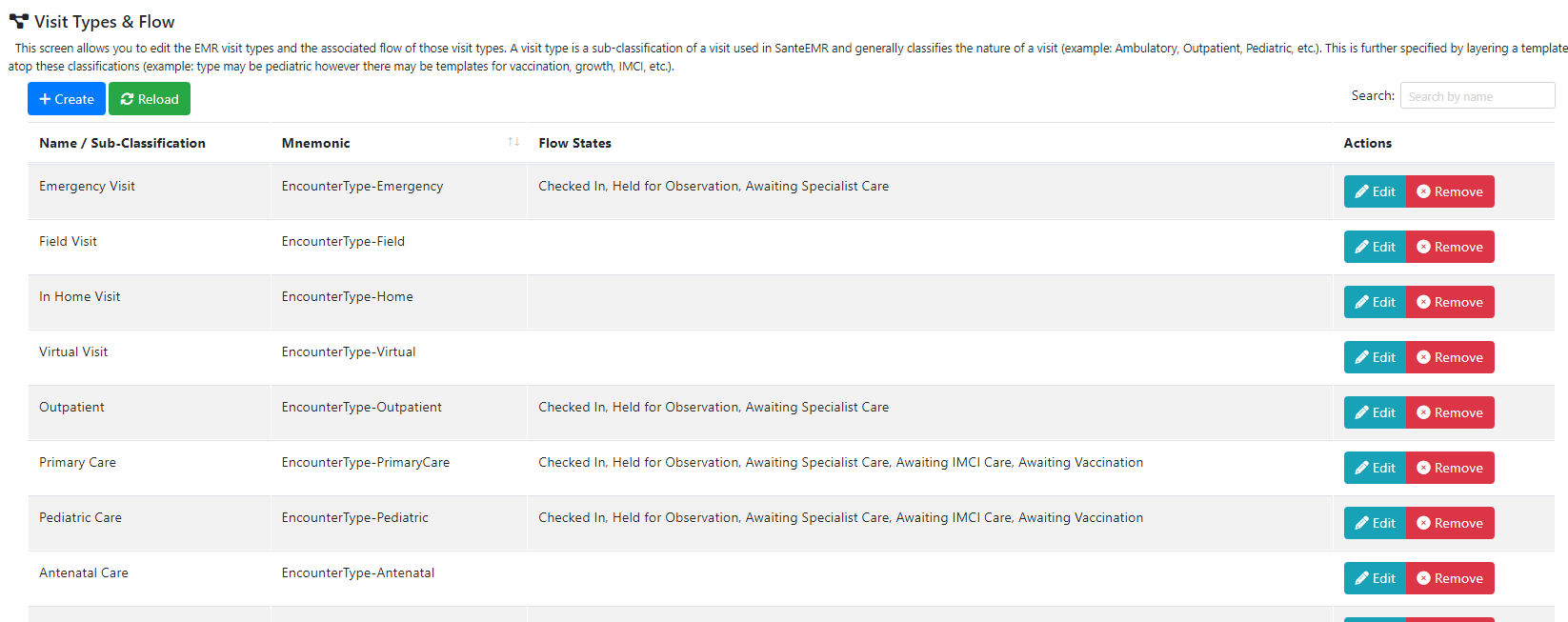This screenshot has width=1568, height=622.
Task: Click the Search by name field
Action: [x=1477, y=96]
